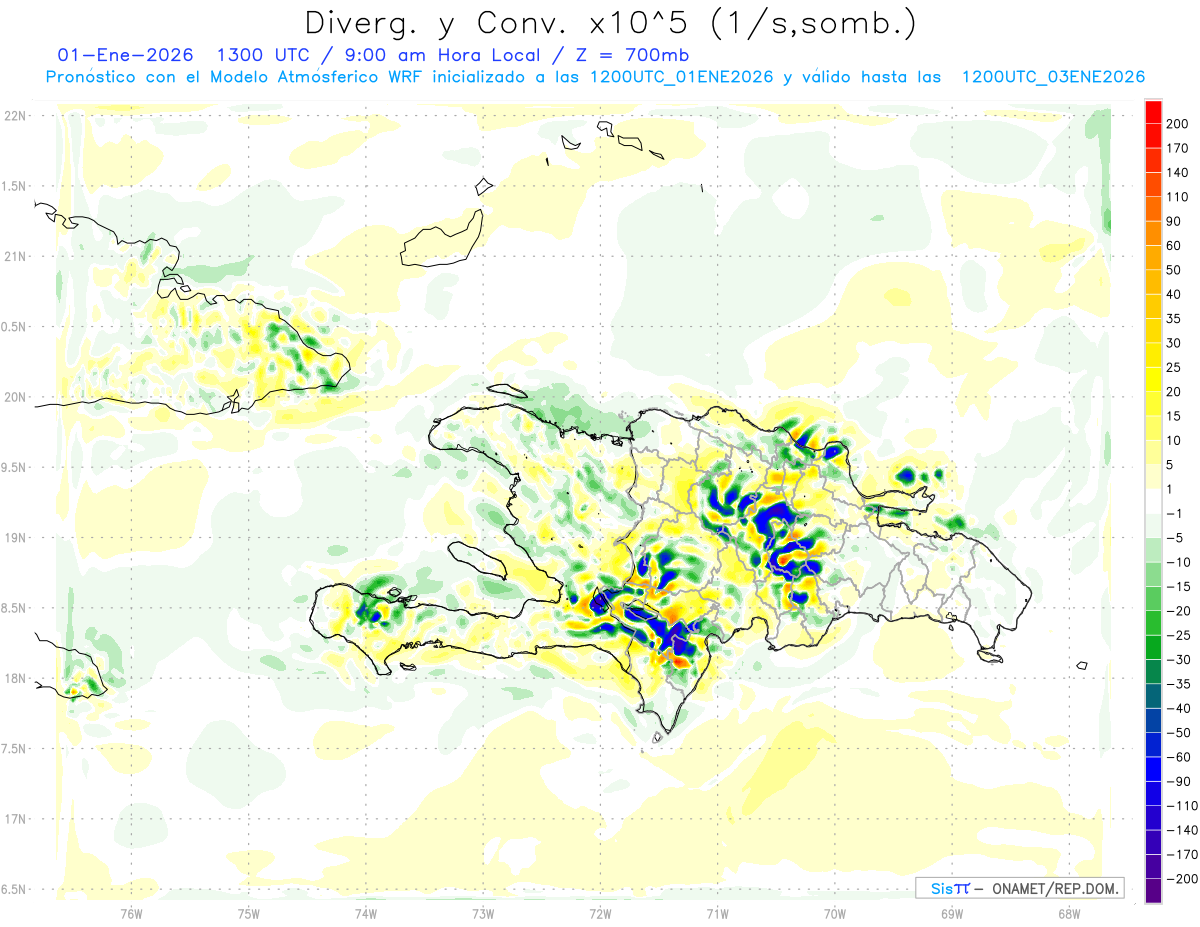
Task: Click the '20N' latitude label
Action: tap(16, 397)
